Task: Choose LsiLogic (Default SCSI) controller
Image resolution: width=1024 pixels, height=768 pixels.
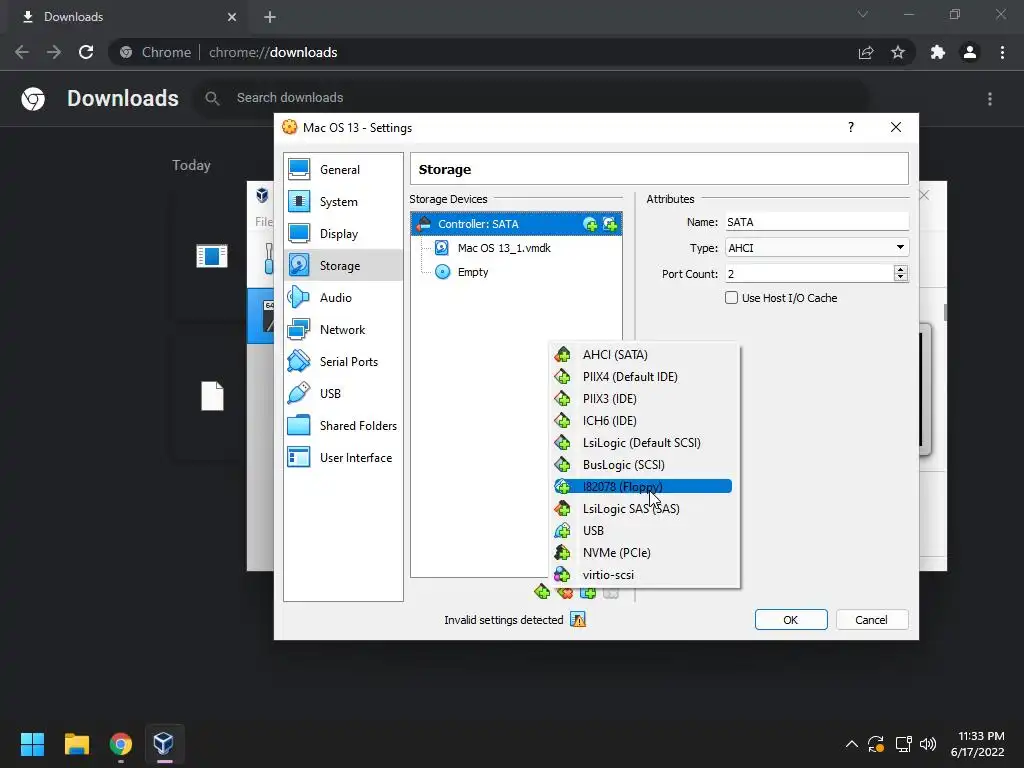Action: [644, 443]
